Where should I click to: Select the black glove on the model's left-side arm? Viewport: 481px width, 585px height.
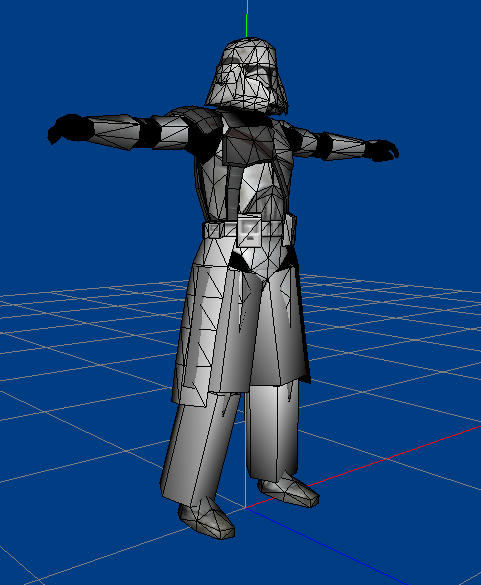(70, 129)
